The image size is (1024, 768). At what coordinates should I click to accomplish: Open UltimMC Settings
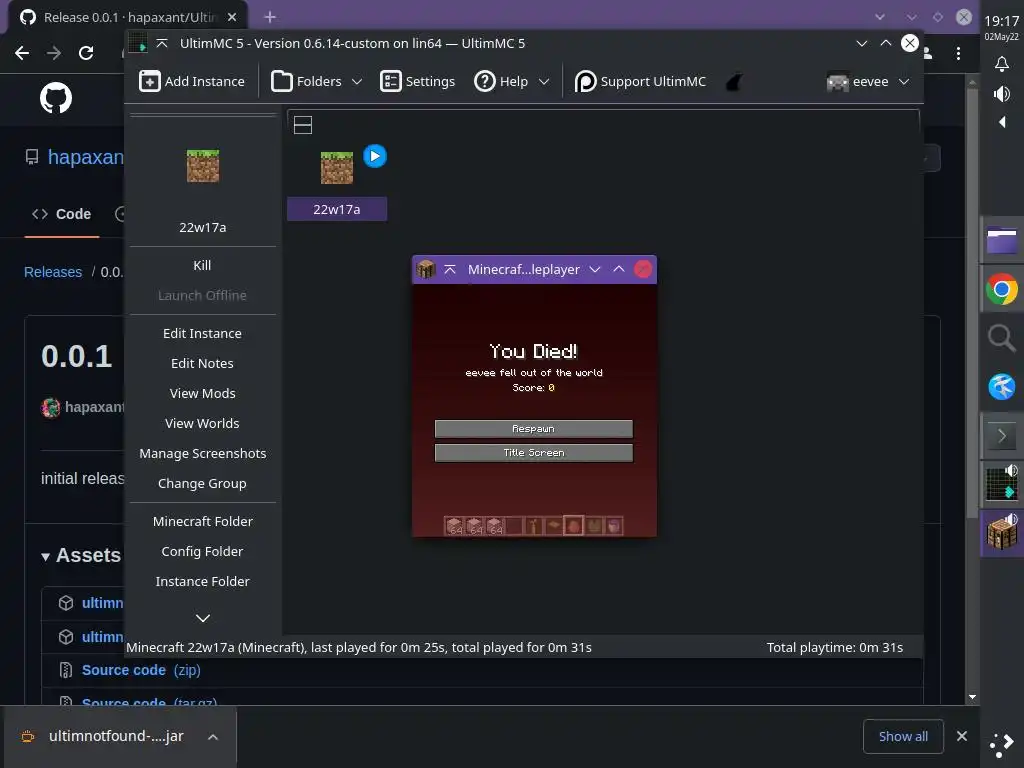(417, 82)
